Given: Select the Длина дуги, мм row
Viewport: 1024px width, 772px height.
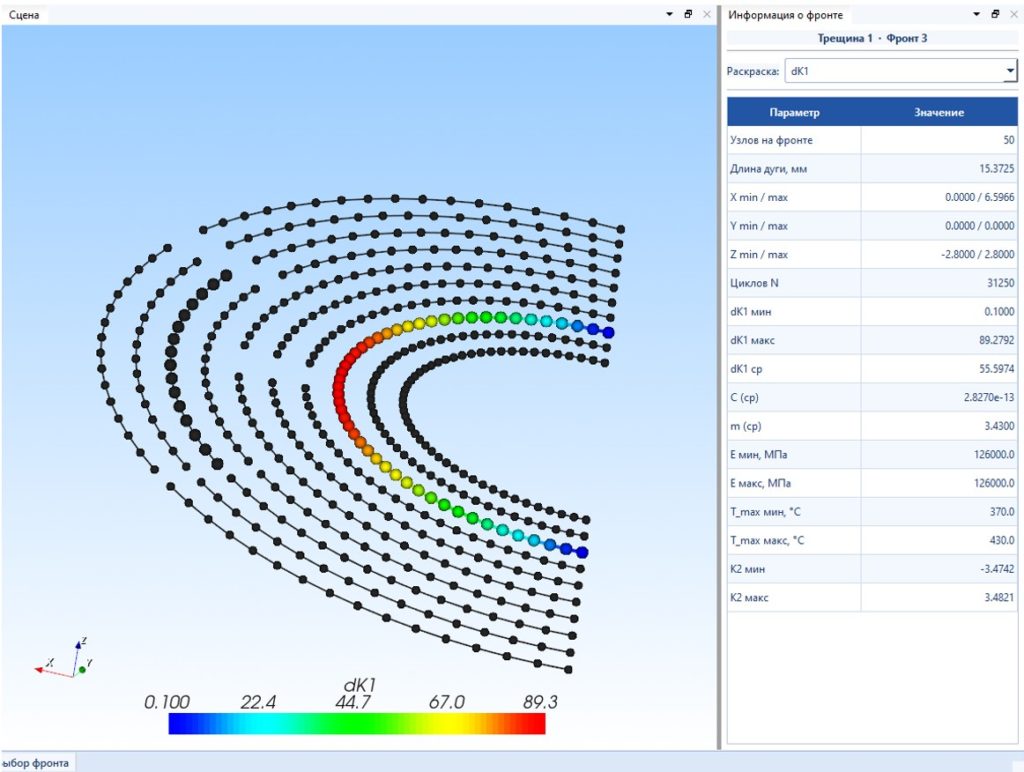Looking at the screenshot, I should pyautogui.click(x=872, y=169).
